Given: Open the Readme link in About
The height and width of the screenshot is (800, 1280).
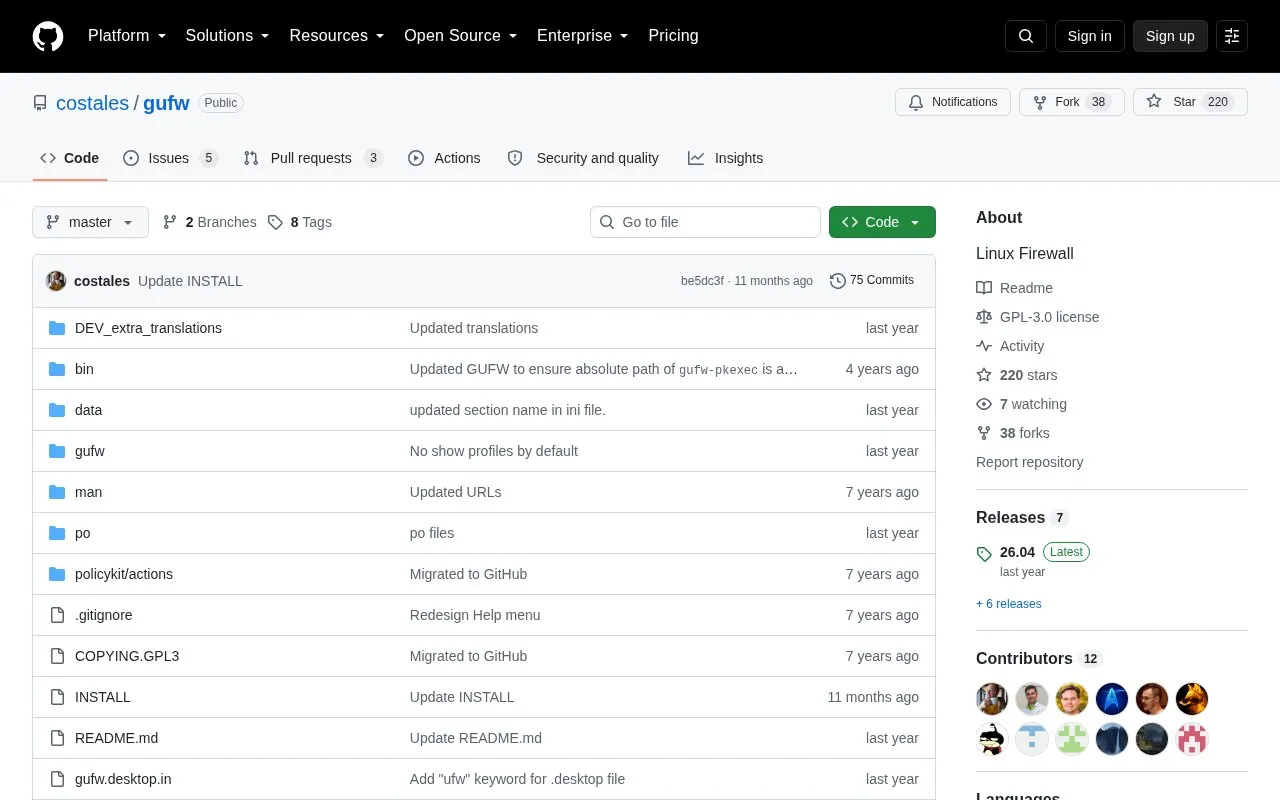Looking at the screenshot, I should coord(1014,288).
